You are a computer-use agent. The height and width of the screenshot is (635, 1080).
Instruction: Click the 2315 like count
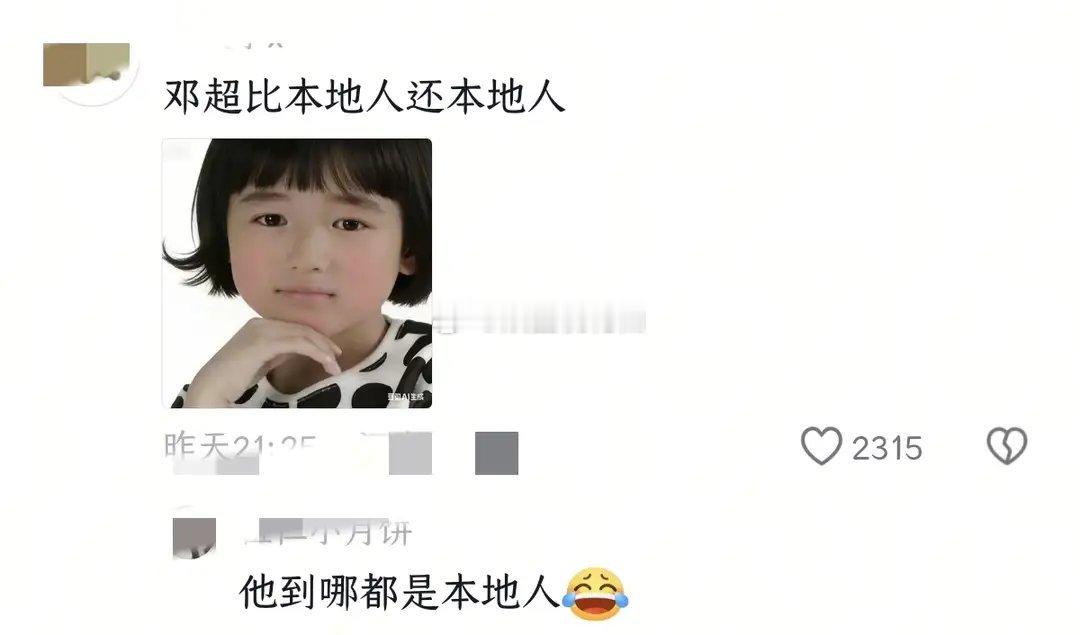(x=887, y=449)
